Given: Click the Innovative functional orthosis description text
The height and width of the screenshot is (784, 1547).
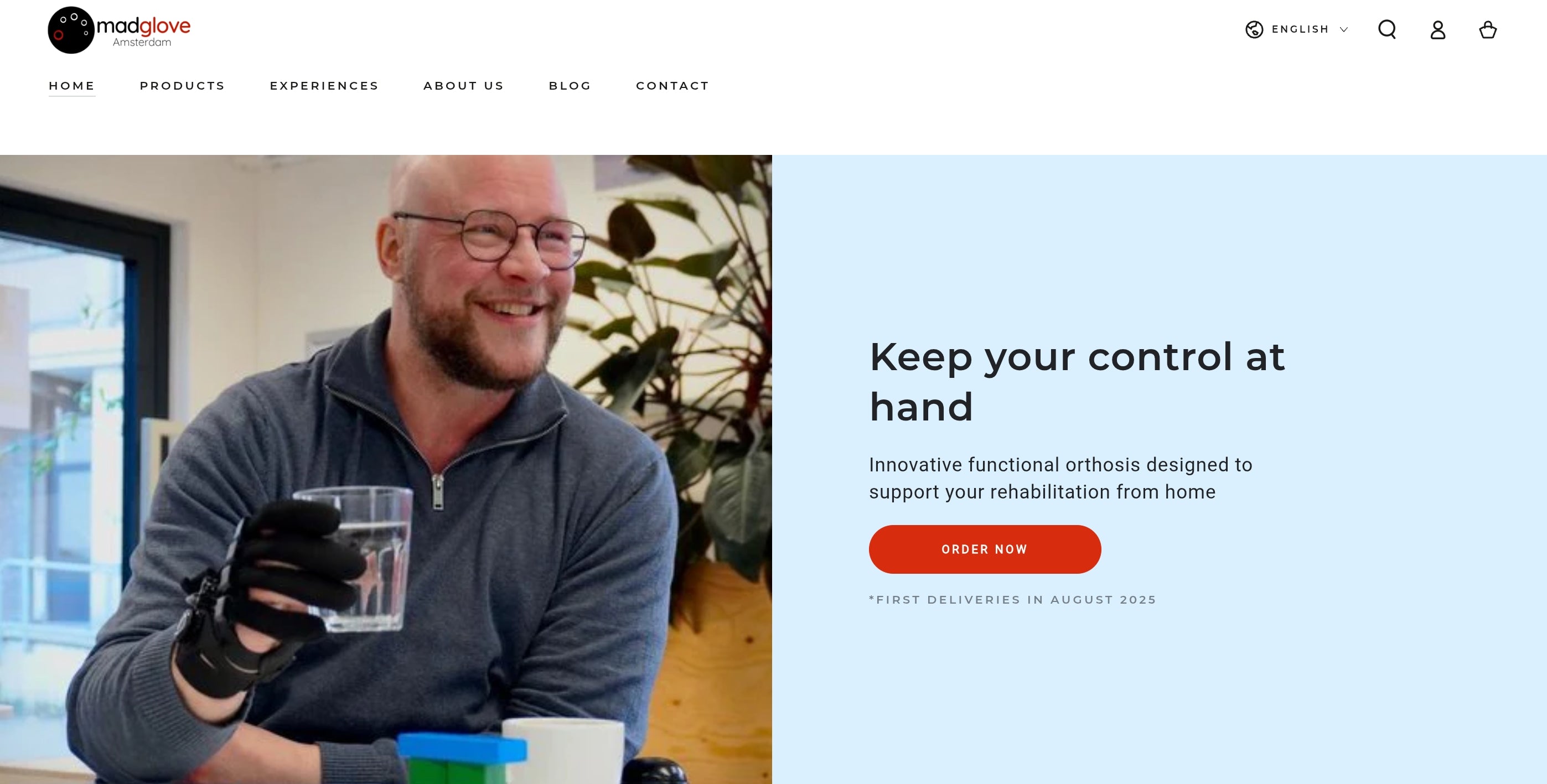Looking at the screenshot, I should (x=1060, y=479).
